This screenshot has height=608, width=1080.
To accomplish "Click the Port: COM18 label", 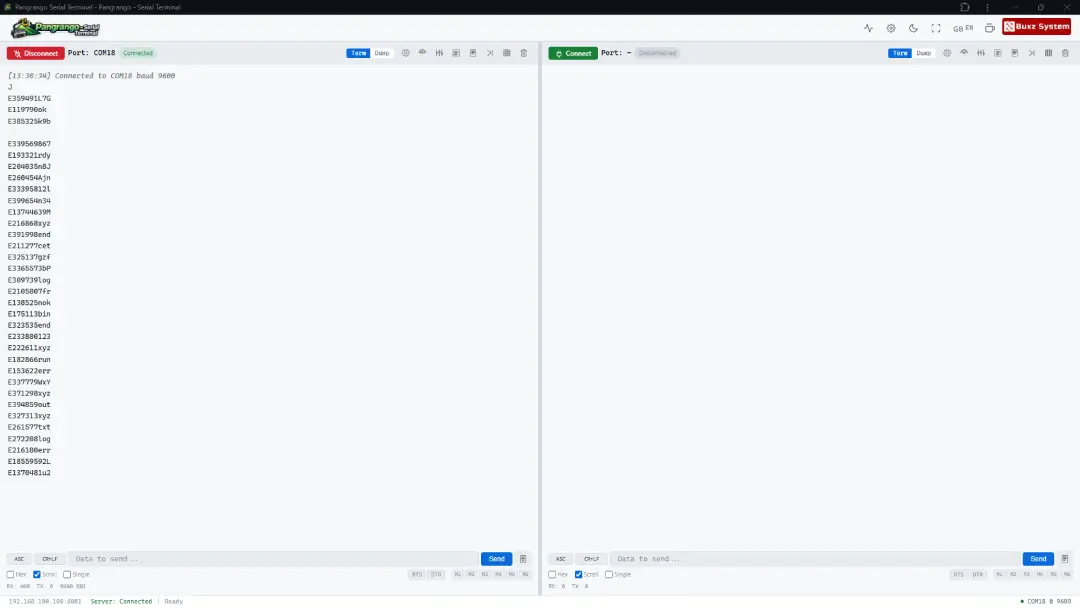I will (92, 53).
